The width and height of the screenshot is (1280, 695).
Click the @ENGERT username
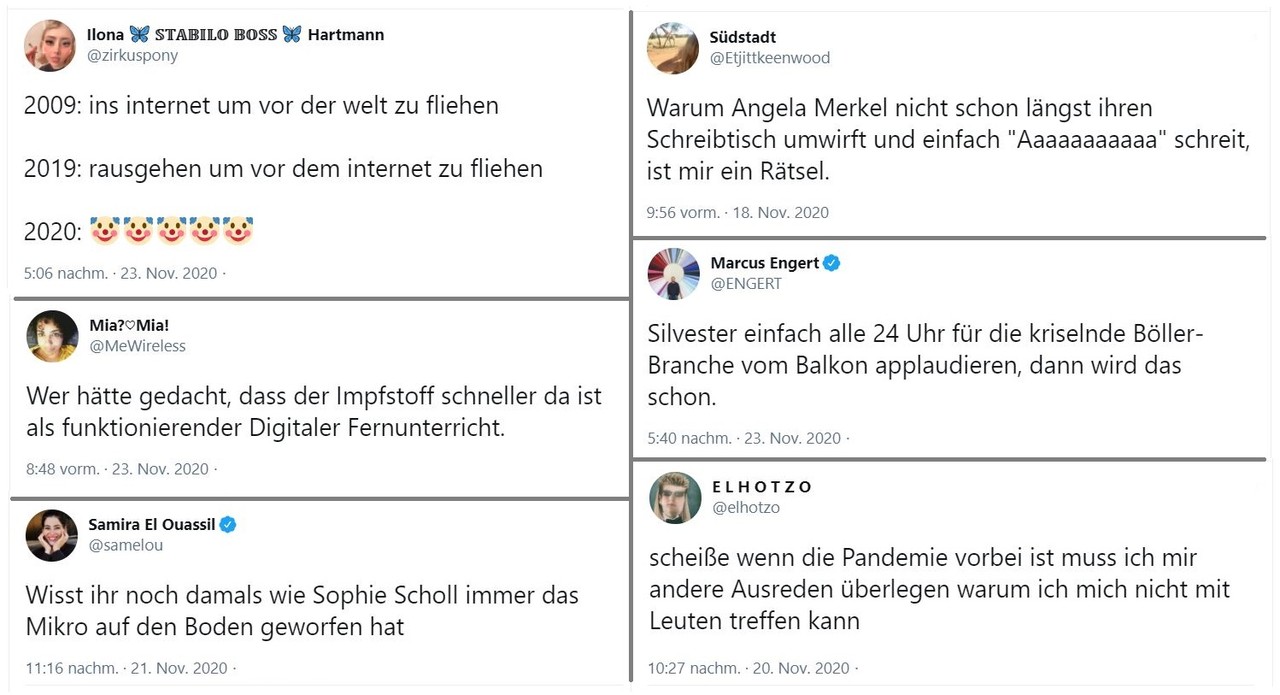click(746, 284)
